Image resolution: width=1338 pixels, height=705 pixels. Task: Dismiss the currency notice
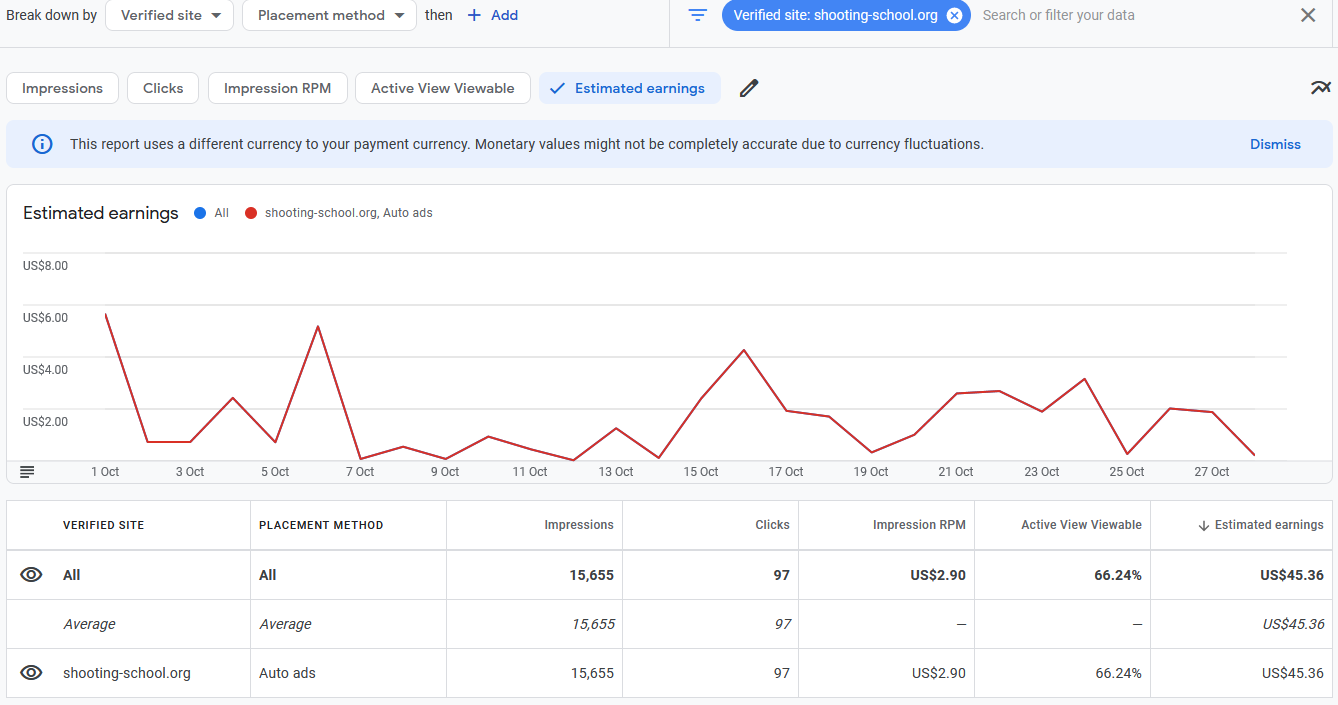click(x=1275, y=144)
